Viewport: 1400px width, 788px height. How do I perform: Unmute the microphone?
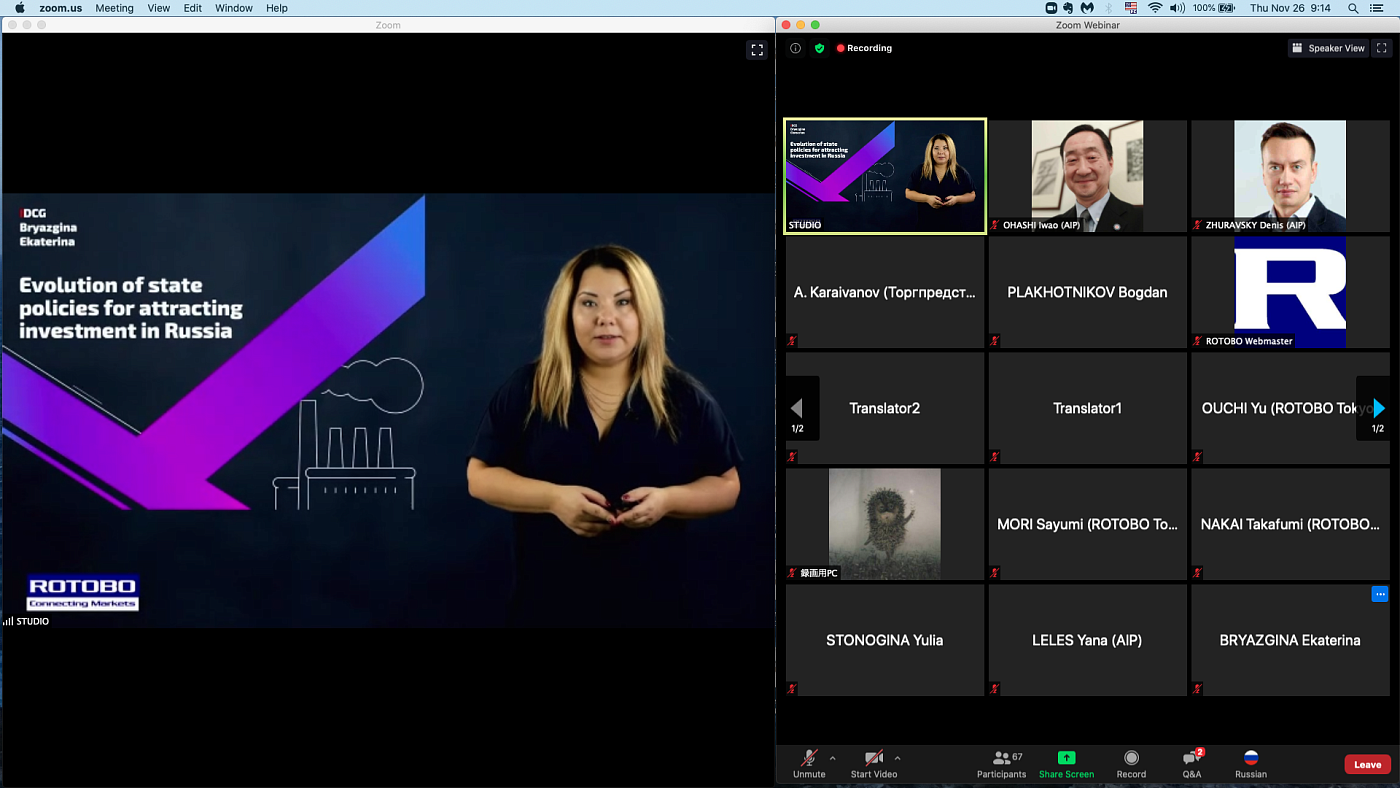pos(809,765)
